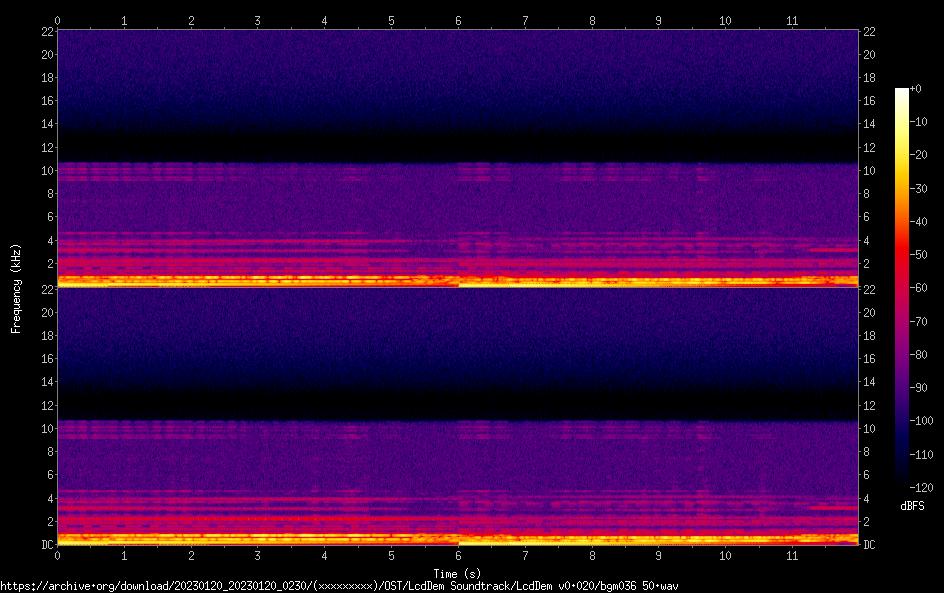Click the 11 second mark on bottom time axis

(x=792, y=556)
